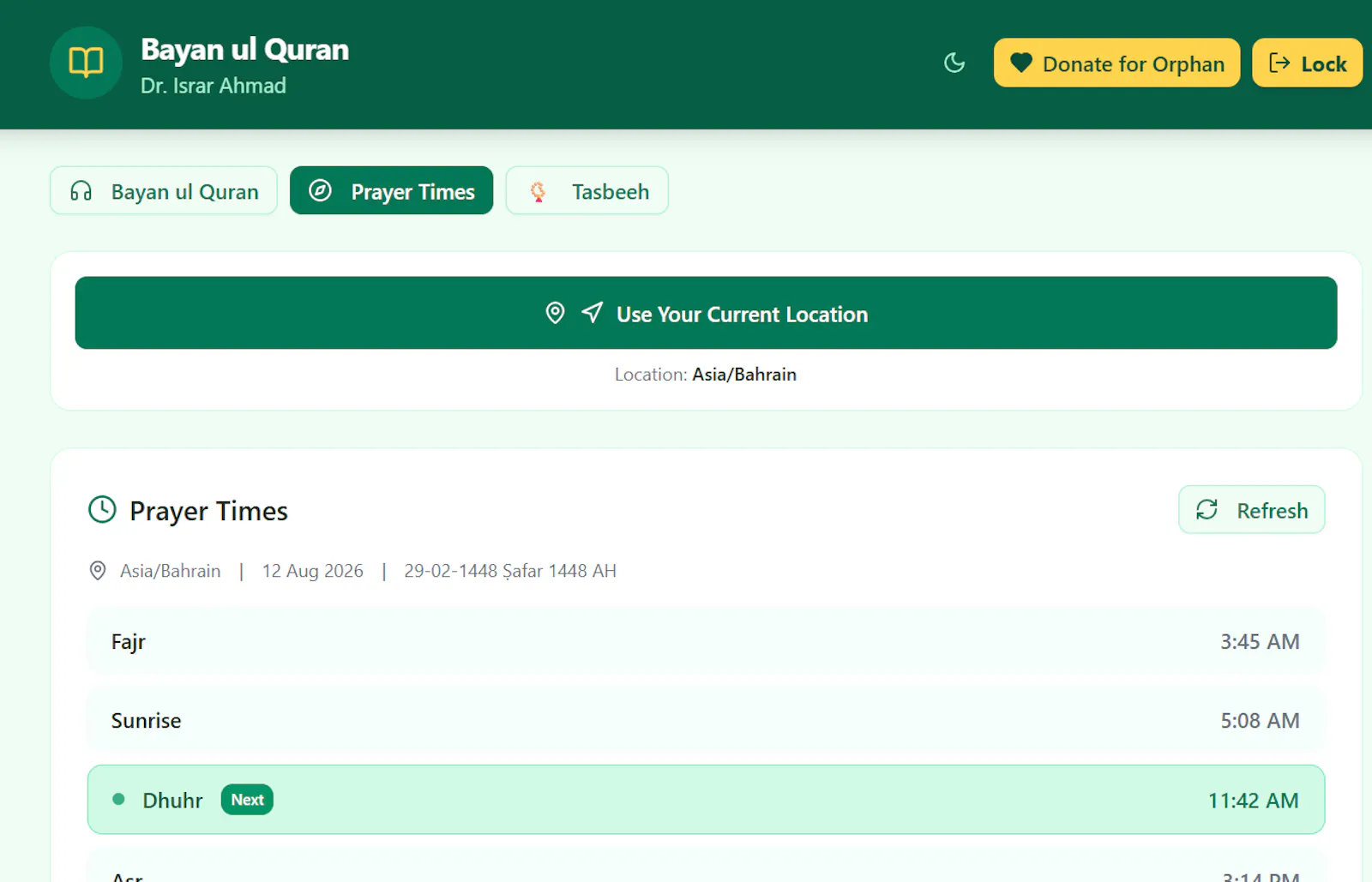The height and width of the screenshot is (882, 1372).
Task: Open Donate for Orphan
Action: click(1116, 63)
